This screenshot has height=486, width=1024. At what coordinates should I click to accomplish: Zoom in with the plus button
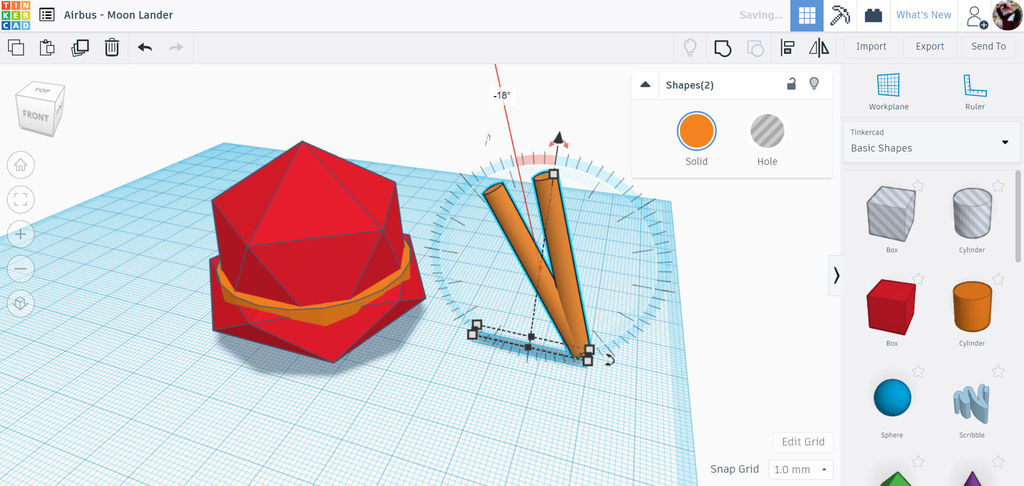click(x=20, y=234)
